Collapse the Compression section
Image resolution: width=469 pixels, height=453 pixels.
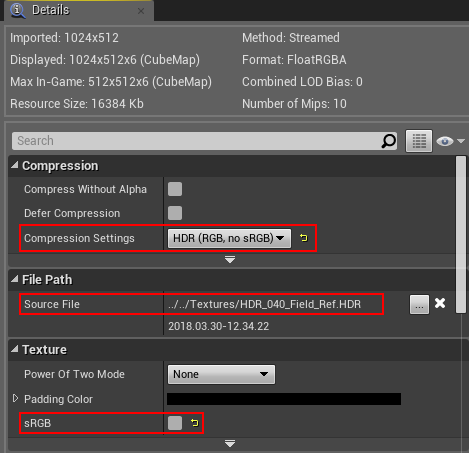point(15,165)
